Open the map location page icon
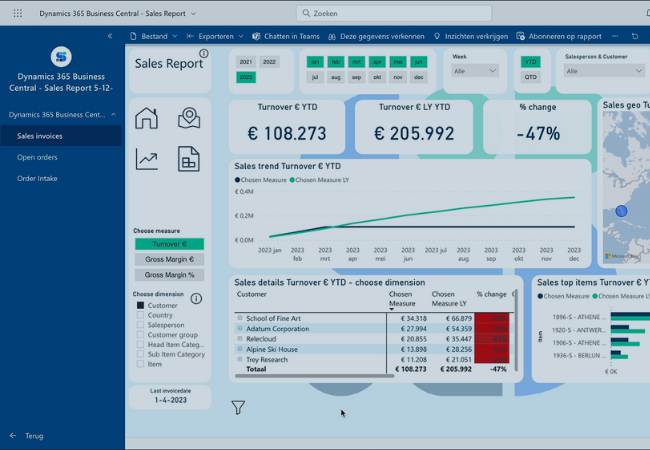Viewport: 650px width, 450px height. (x=189, y=118)
